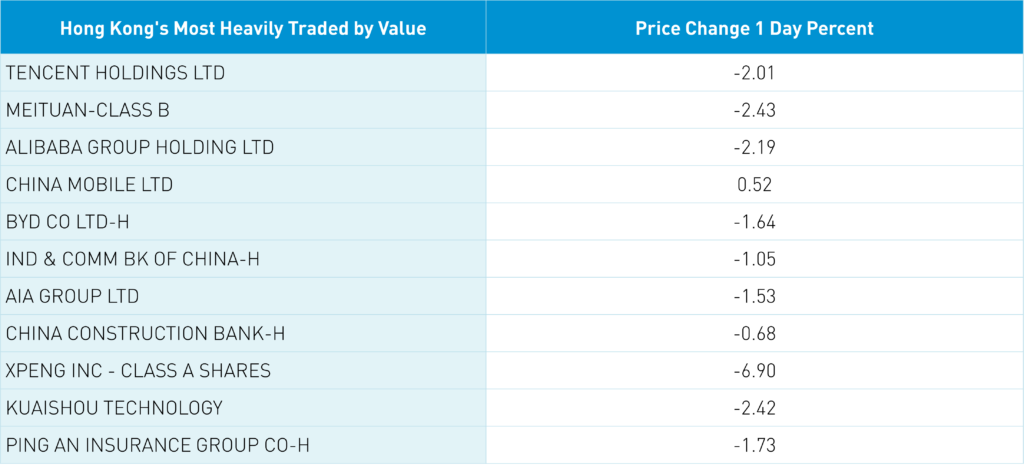Click ALIBABA GROUP HOLDING LTD
This screenshot has width=1024, height=468.
tap(140, 147)
